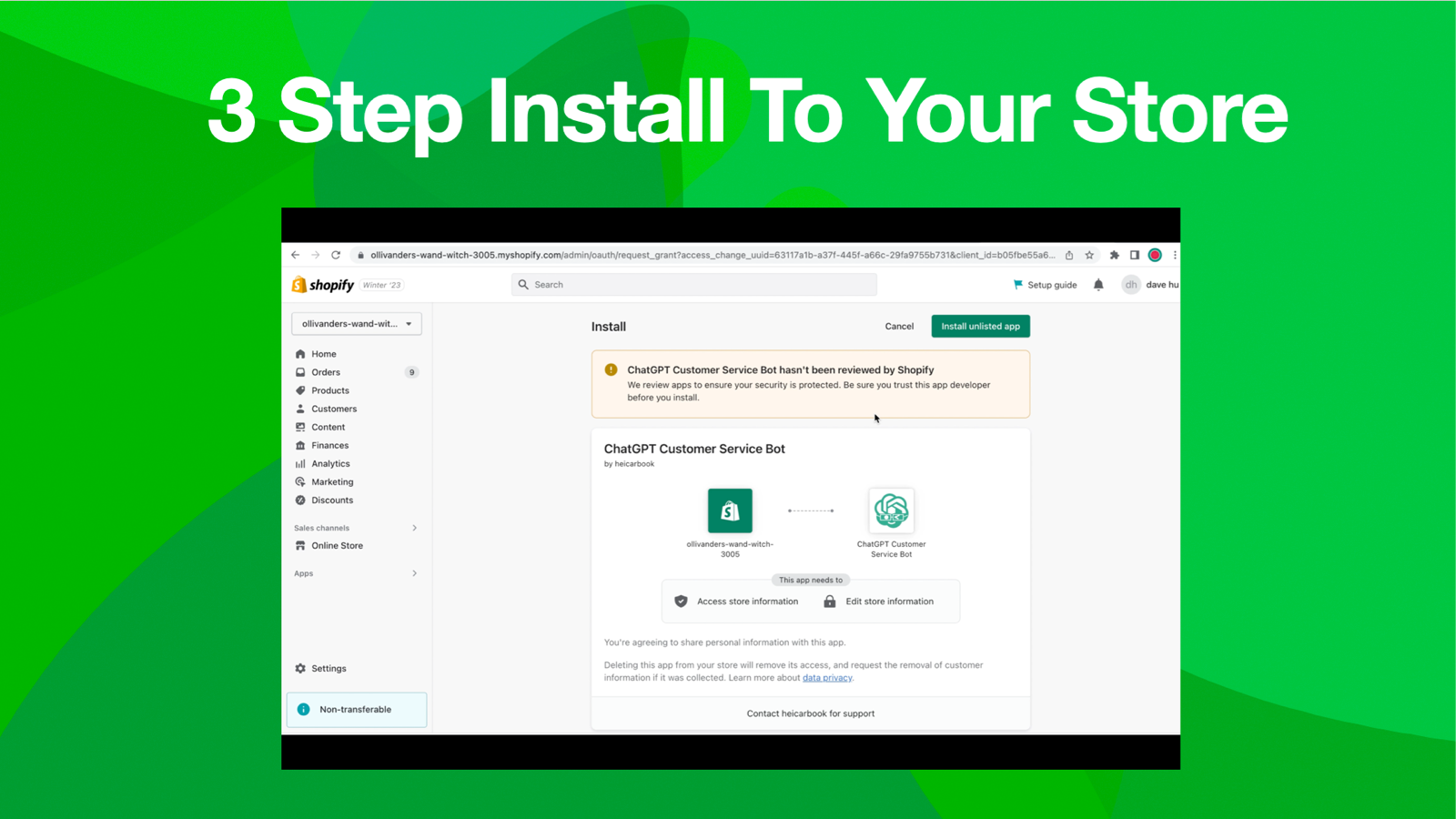Open the dave hu account menu
This screenshot has width=1456, height=819.
(x=1150, y=285)
